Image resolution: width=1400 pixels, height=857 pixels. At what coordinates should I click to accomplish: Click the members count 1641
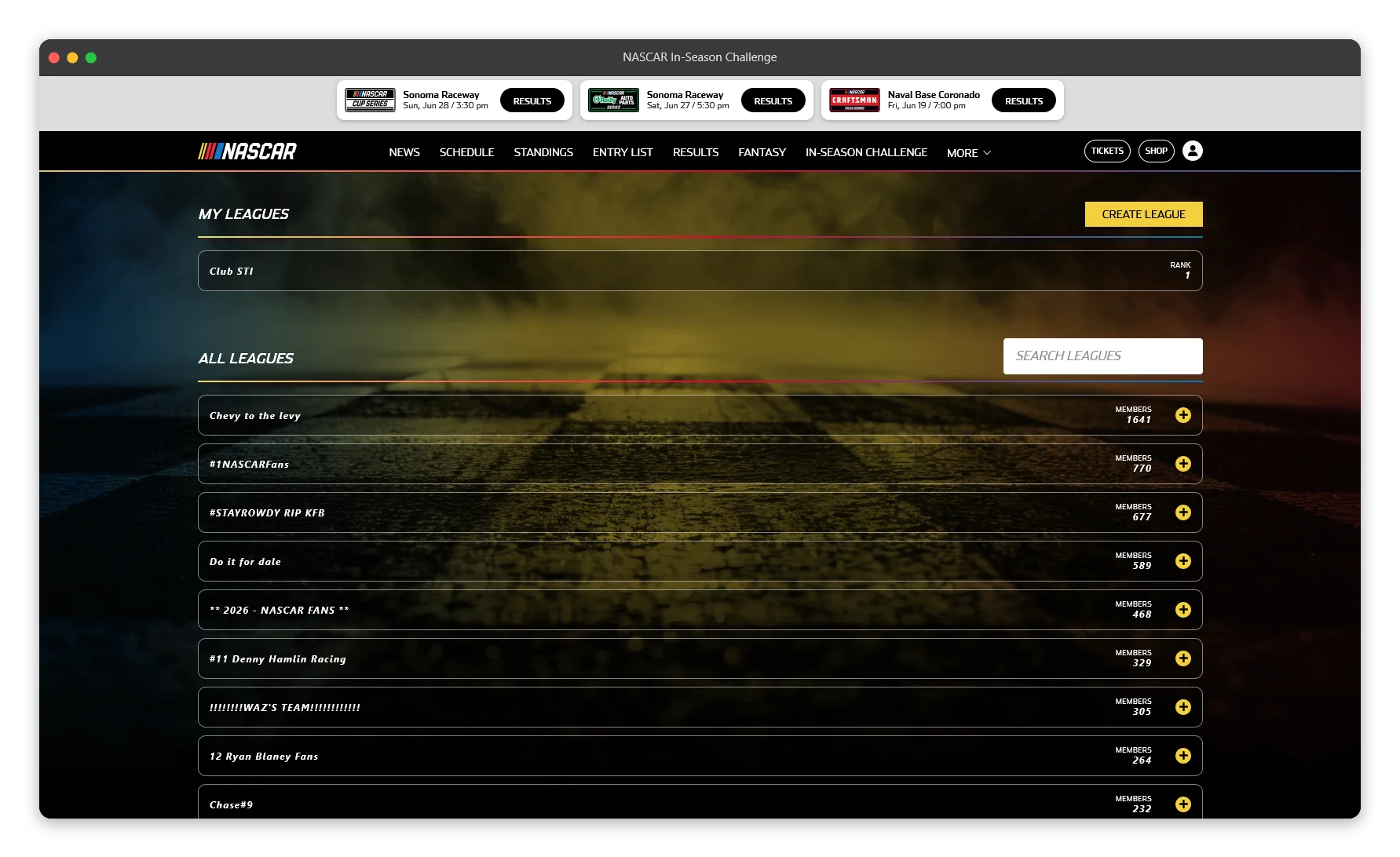click(1139, 420)
